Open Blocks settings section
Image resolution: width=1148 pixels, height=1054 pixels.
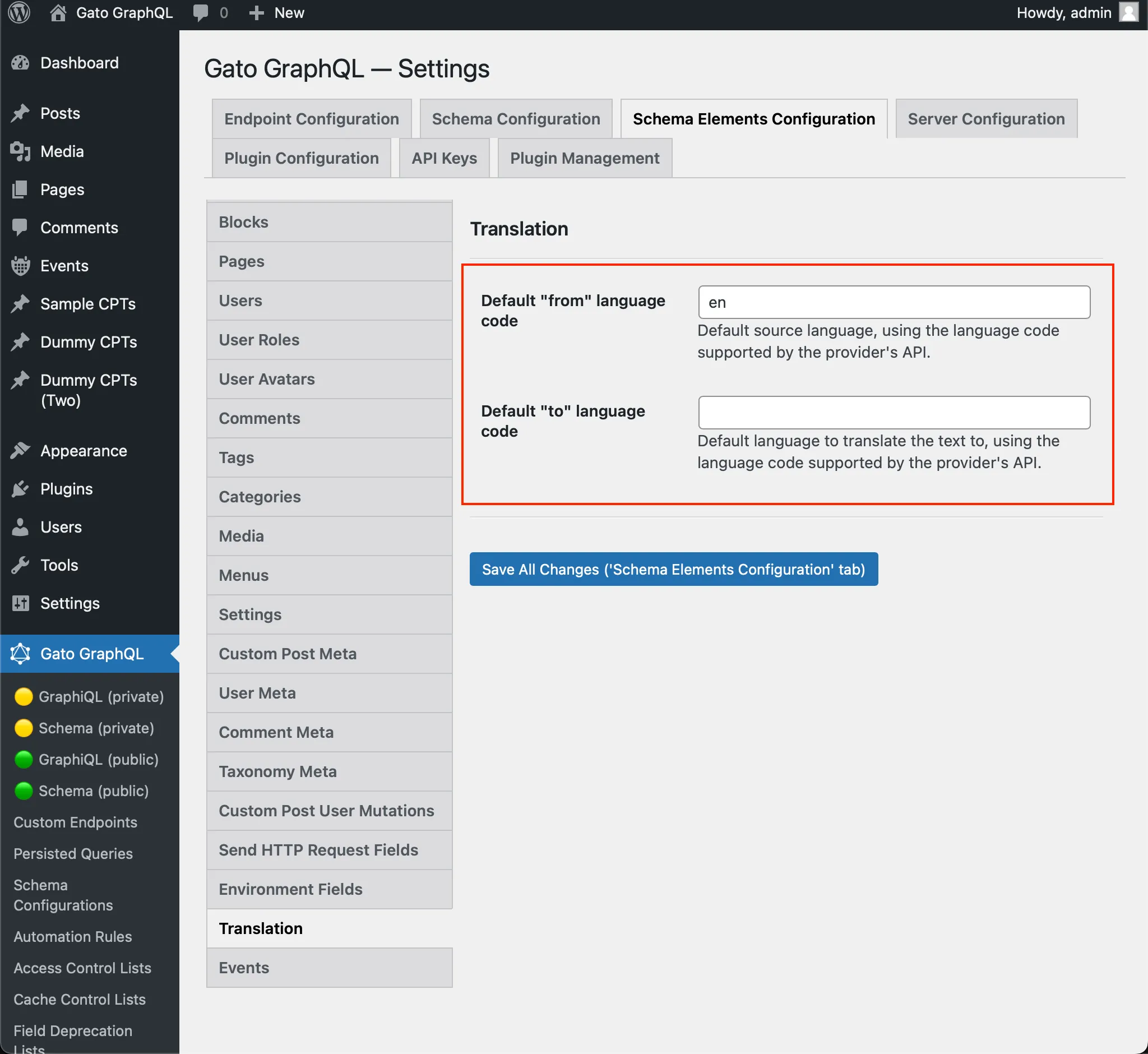[330, 222]
